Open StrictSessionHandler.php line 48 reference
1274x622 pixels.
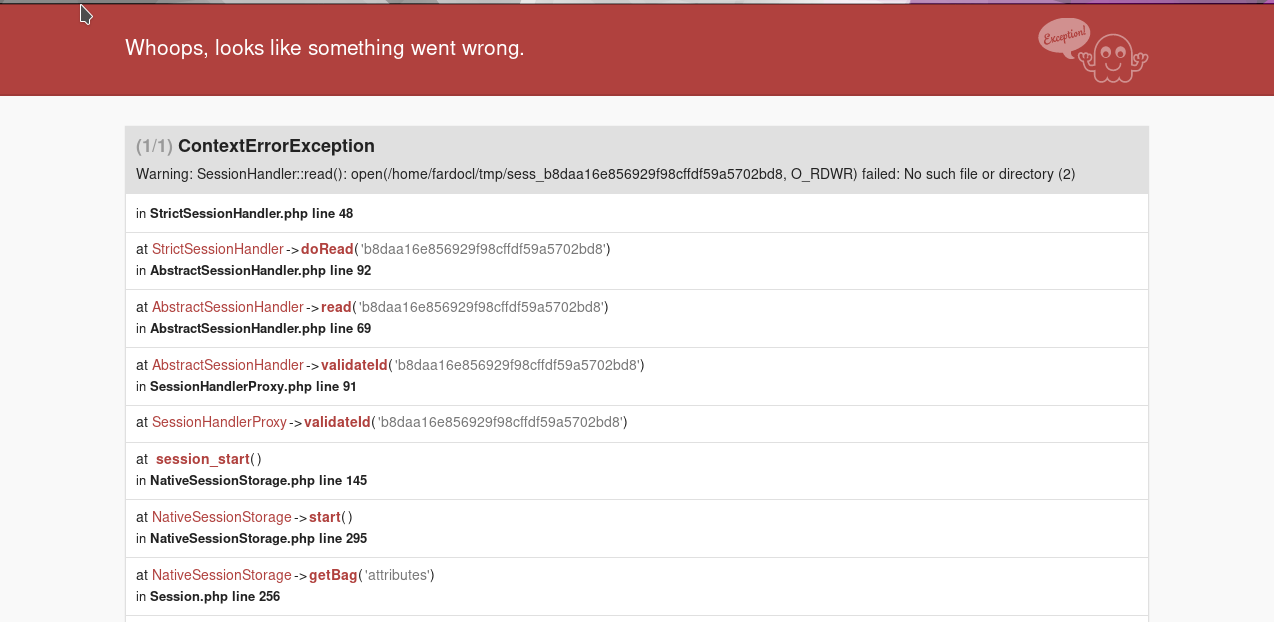coord(251,213)
